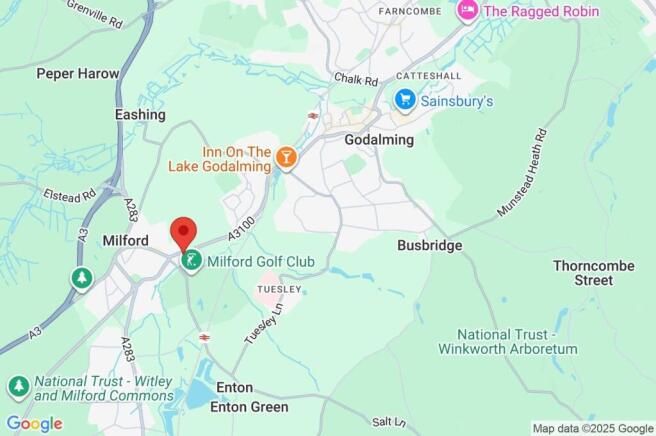Open the Sainsbury's place label
Viewport: 656px width, 436px height.
456,101
